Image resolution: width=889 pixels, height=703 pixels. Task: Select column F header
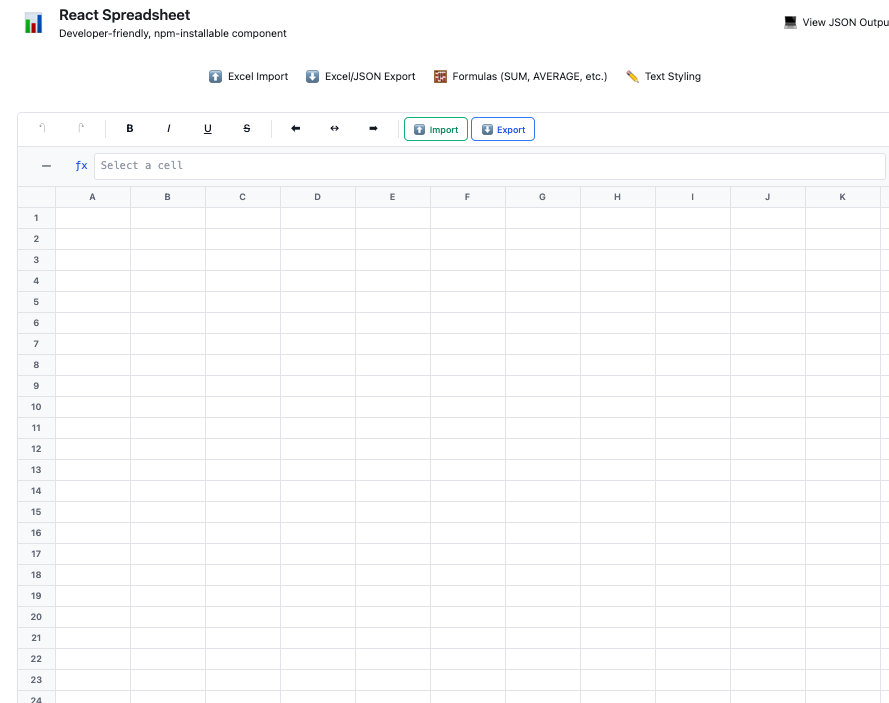coord(468,197)
